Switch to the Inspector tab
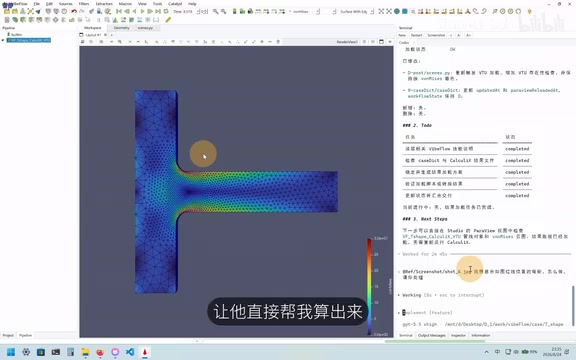 click(x=458, y=335)
